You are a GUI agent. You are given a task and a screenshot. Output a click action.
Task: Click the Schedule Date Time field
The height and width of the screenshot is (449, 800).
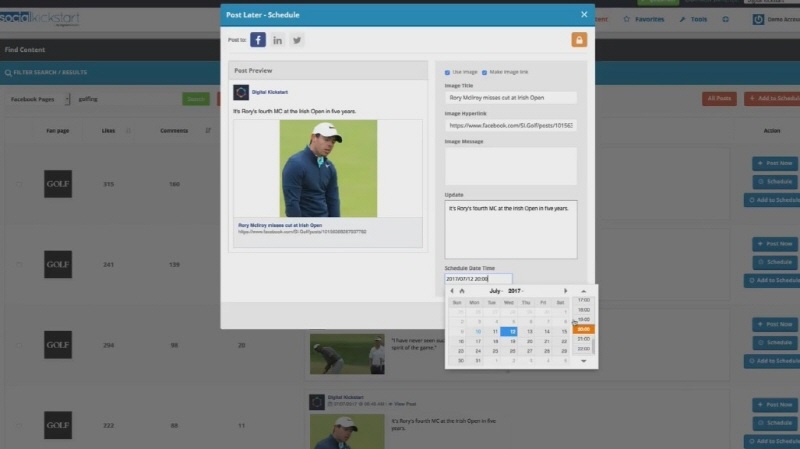tap(478, 279)
